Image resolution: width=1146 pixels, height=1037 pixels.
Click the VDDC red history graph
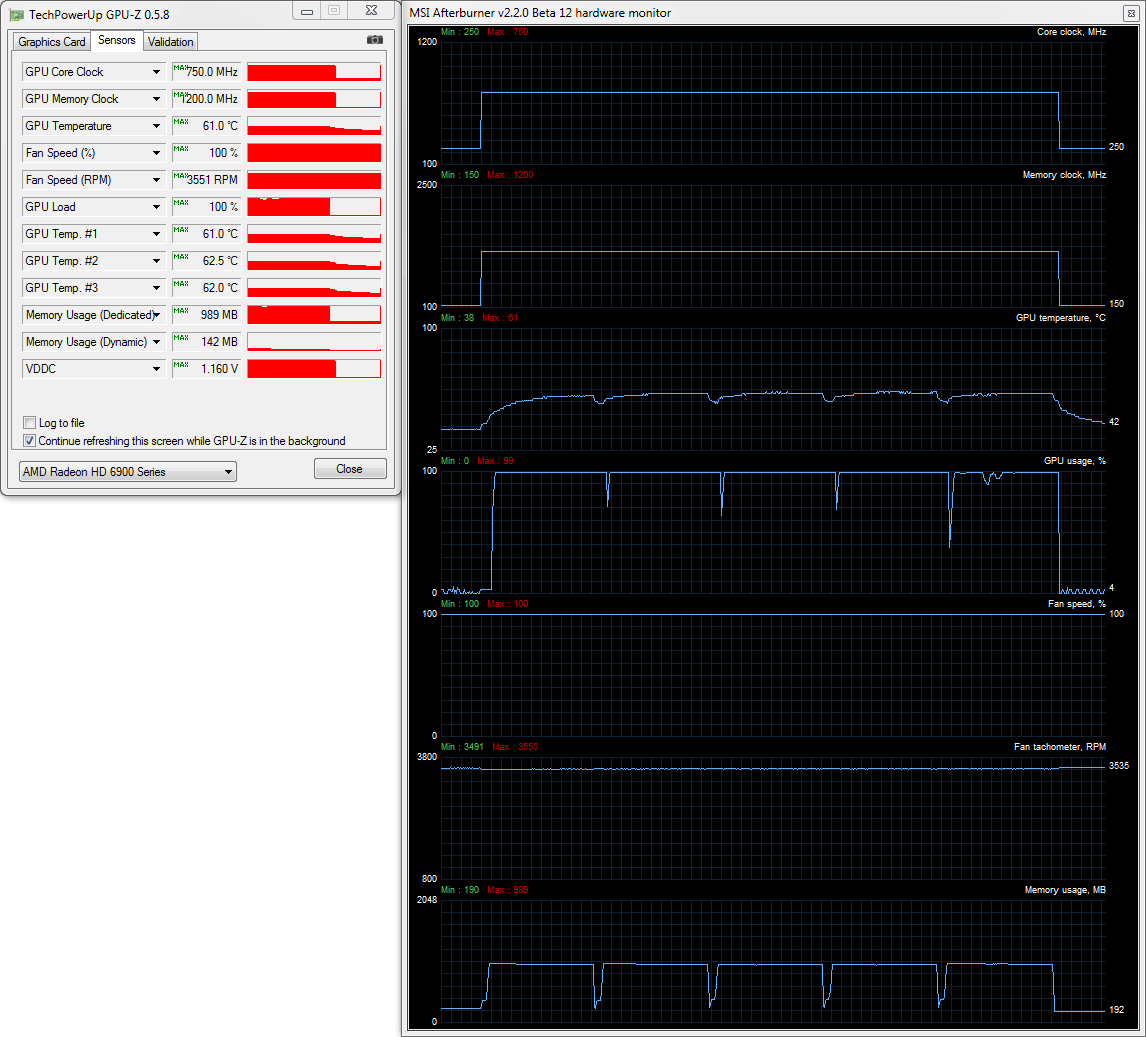click(x=314, y=369)
